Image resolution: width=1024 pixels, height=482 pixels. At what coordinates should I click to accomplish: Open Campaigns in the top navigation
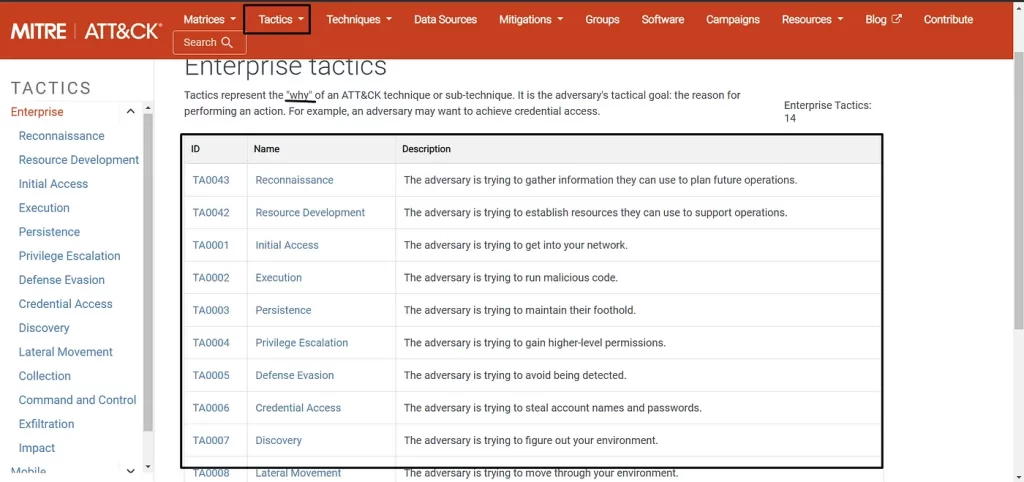(733, 20)
